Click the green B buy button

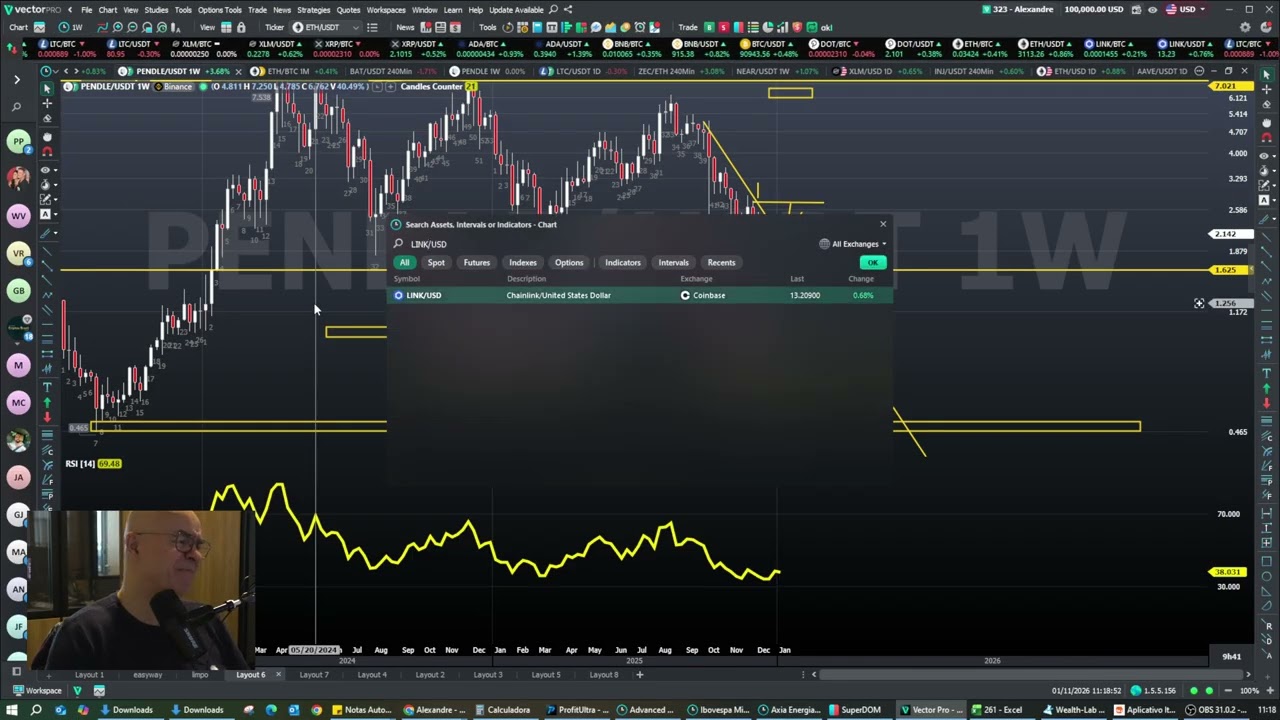pyautogui.click(x=710, y=27)
